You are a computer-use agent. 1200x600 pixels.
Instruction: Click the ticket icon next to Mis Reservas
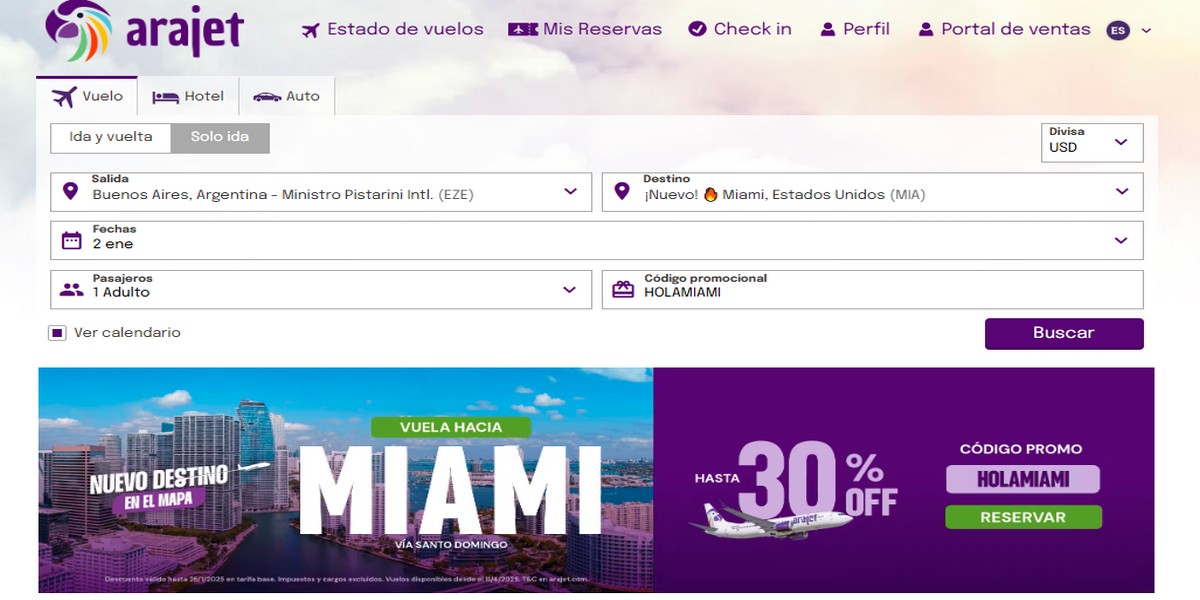coord(523,29)
